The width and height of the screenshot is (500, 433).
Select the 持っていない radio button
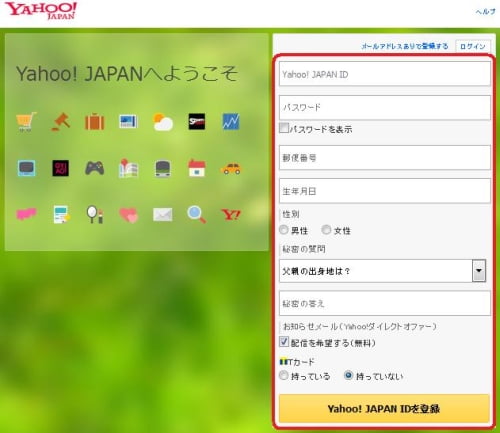click(348, 376)
